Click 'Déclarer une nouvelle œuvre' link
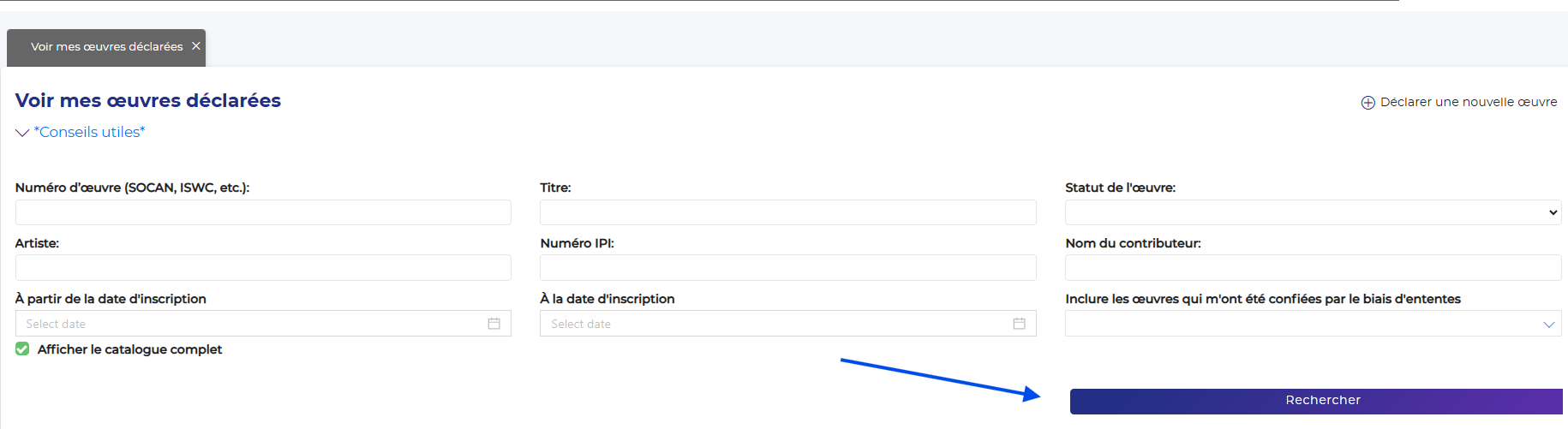The height and width of the screenshot is (429, 1568). pos(1468,102)
